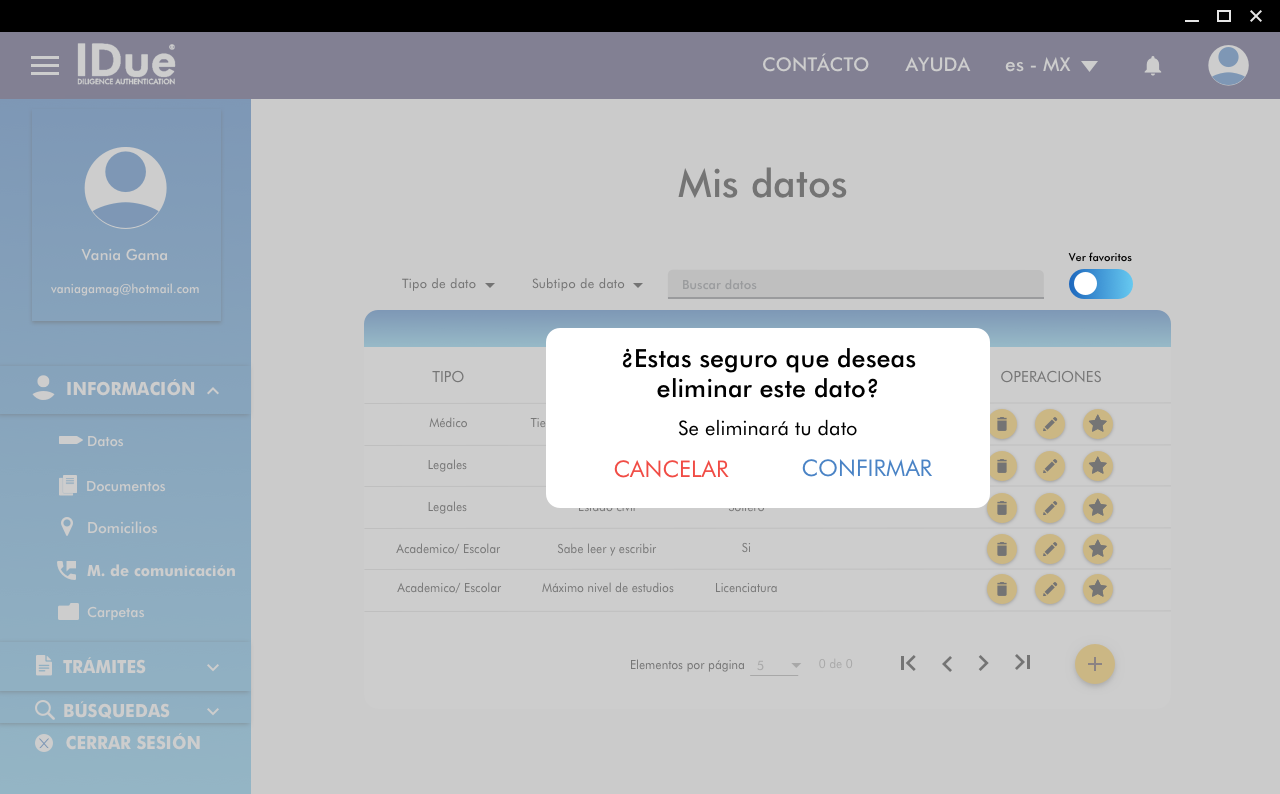Open M. de comunicación in sidebar
Screen dimensions: 1280x794
click(160, 571)
